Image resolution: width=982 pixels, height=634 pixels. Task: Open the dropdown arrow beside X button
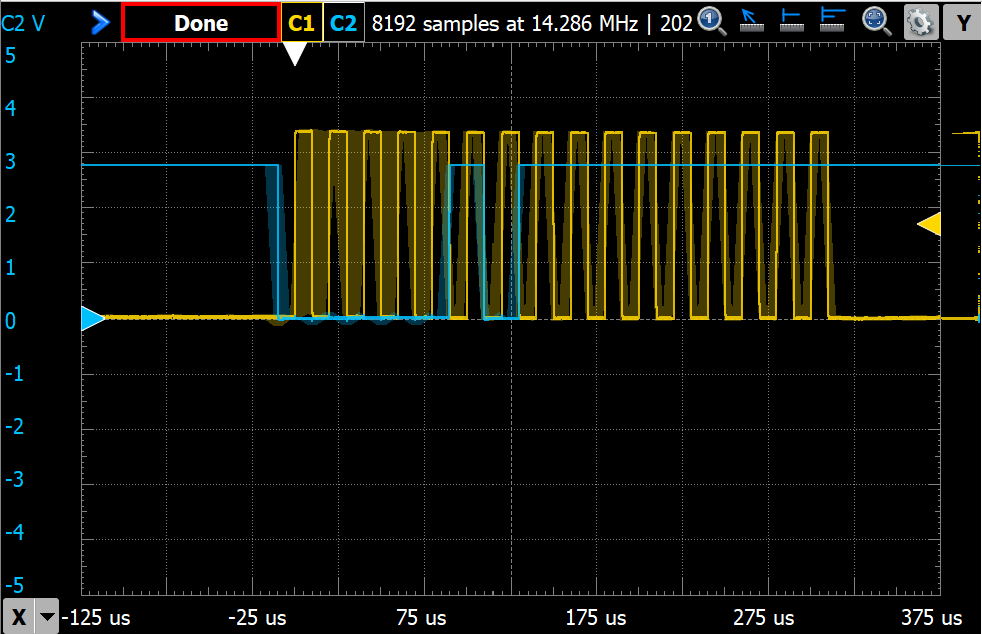point(47,616)
